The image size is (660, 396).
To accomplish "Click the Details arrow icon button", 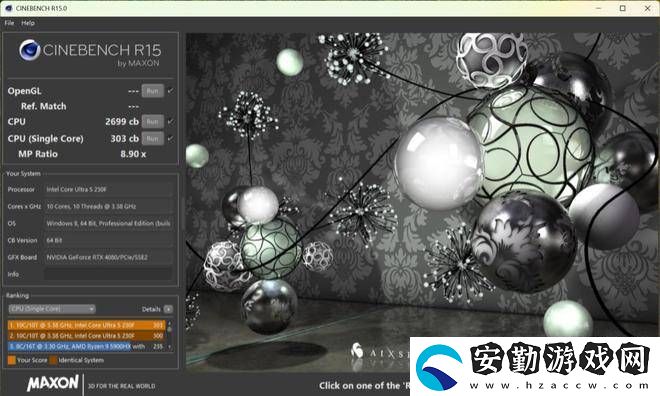I will pos(168,309).
